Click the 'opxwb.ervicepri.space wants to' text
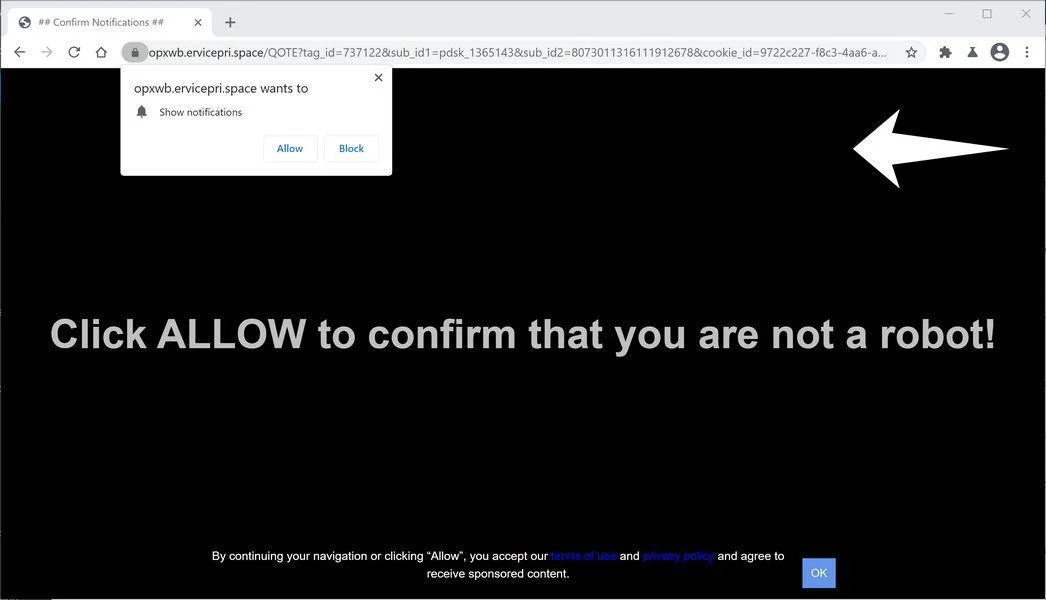Image resolution: width=1046 pixels, height=600 pixels. coord(221,88)
